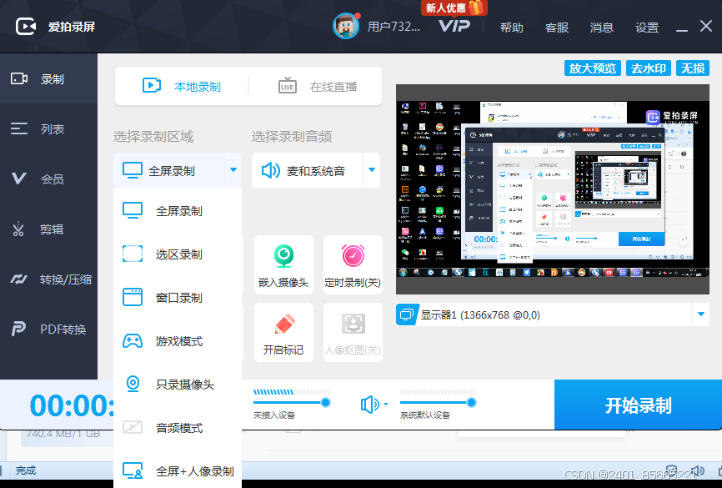Click the 嵌入摄像头 webcam icon

pos(284,256)
